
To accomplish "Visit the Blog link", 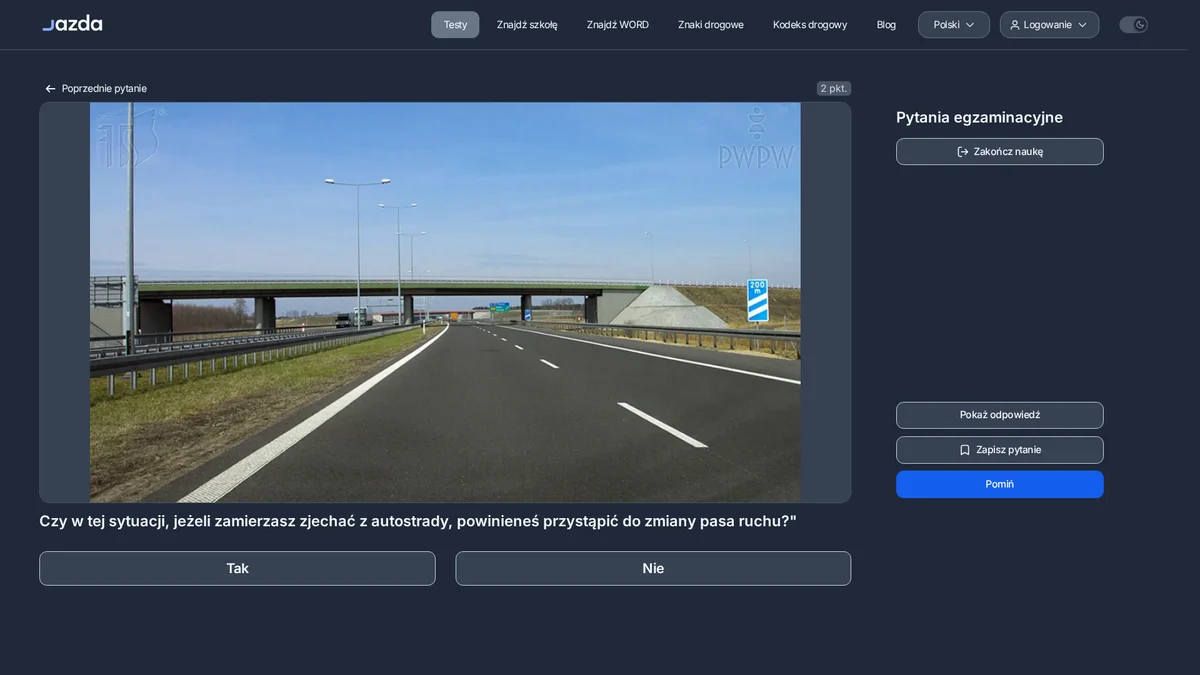I will click(x=886, y=25).
